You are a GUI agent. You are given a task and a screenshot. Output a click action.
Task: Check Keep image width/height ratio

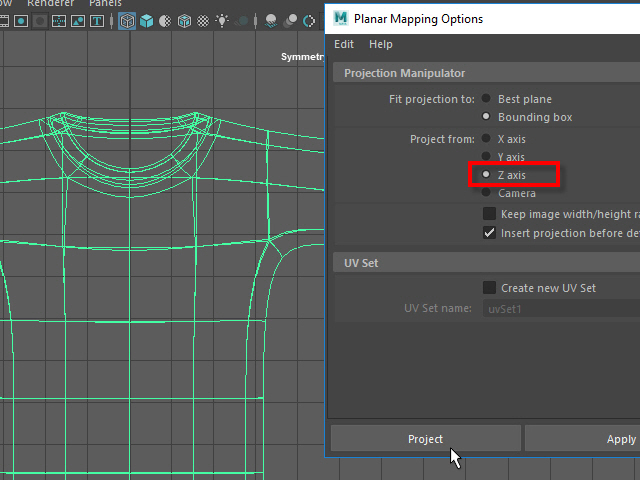pyautogui.click(x=489, y=214)
